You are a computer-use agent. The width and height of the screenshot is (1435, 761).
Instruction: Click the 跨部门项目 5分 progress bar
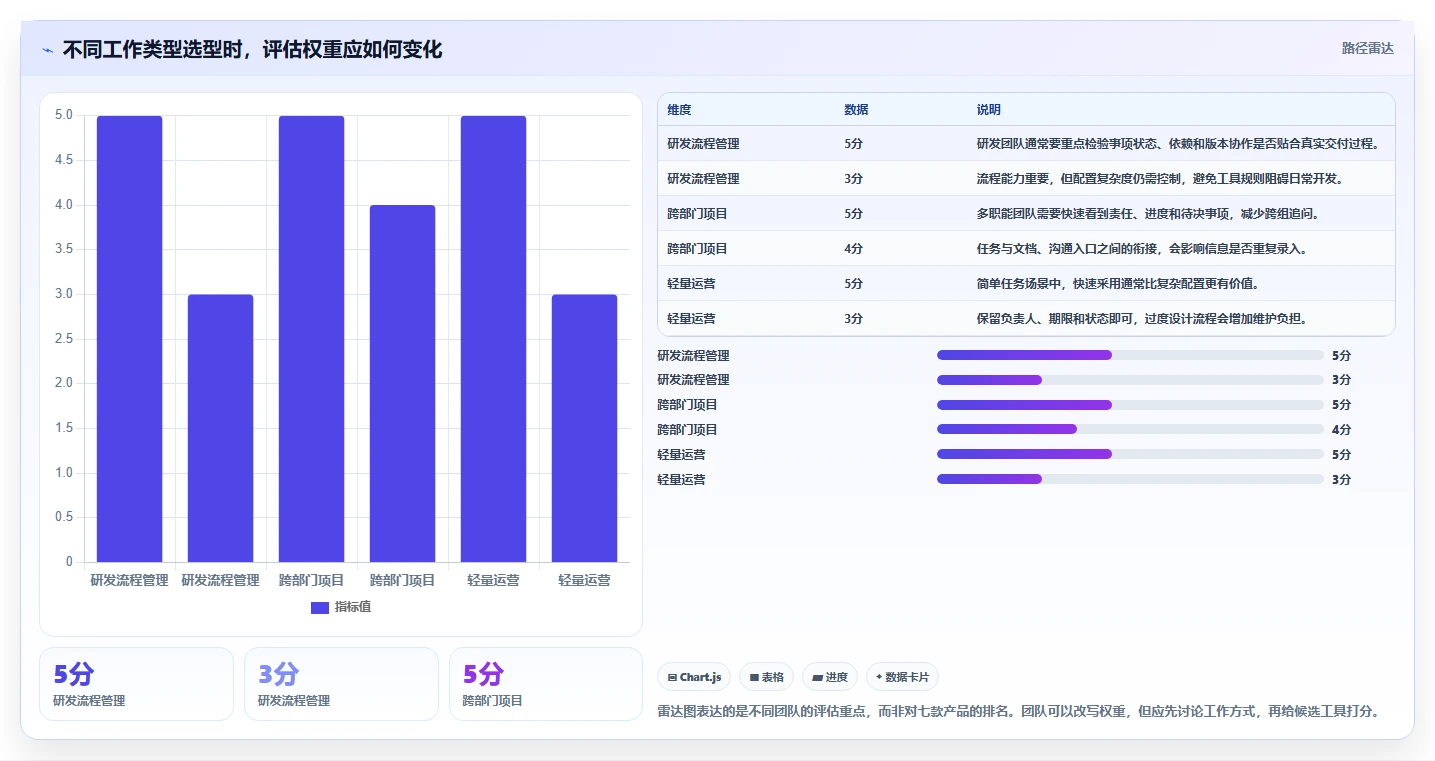(1130, 405)
